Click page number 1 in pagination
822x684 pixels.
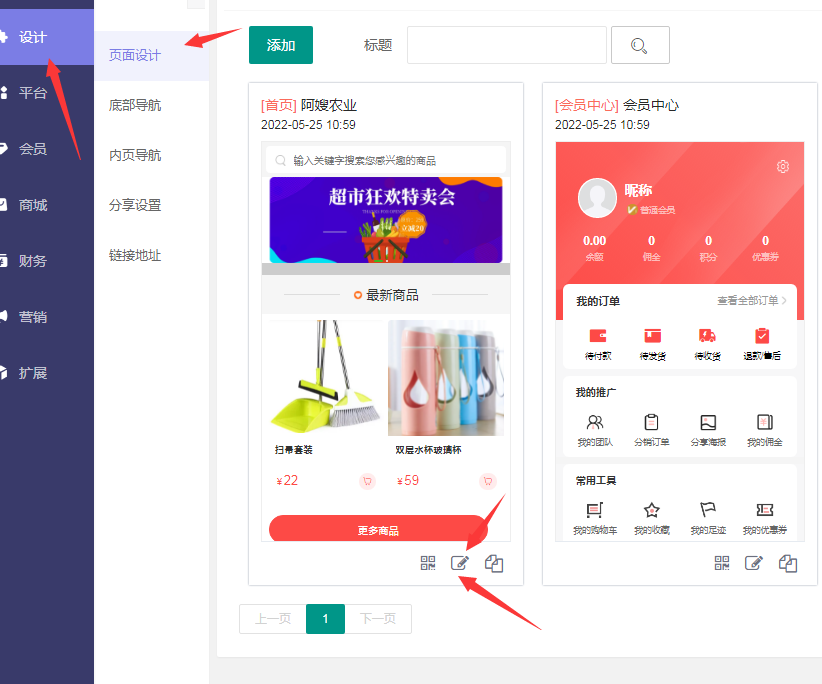click(326, 619)
